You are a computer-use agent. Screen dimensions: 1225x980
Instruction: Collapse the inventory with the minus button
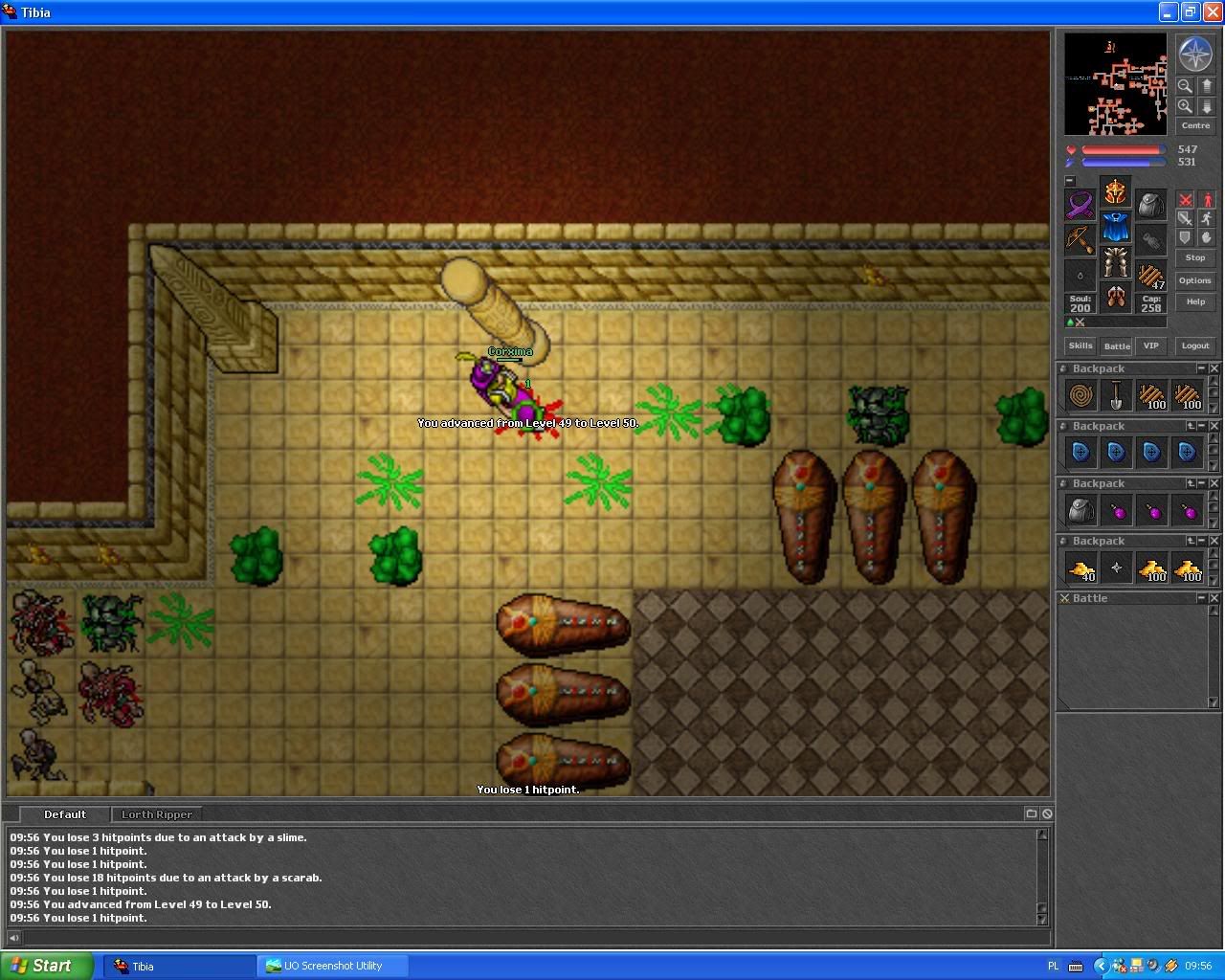point(1070,181)
